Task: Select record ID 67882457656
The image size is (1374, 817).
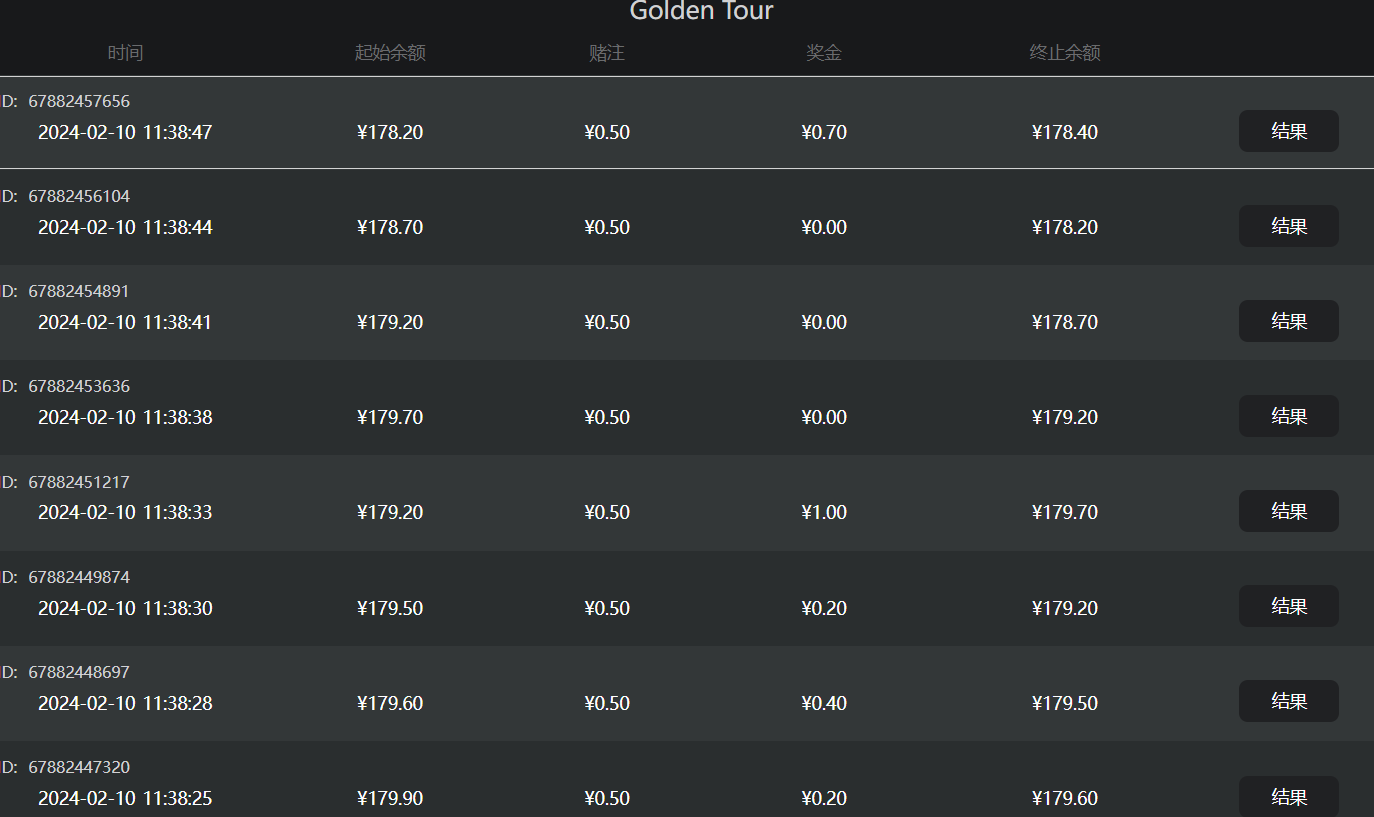Action: (79, 101)
